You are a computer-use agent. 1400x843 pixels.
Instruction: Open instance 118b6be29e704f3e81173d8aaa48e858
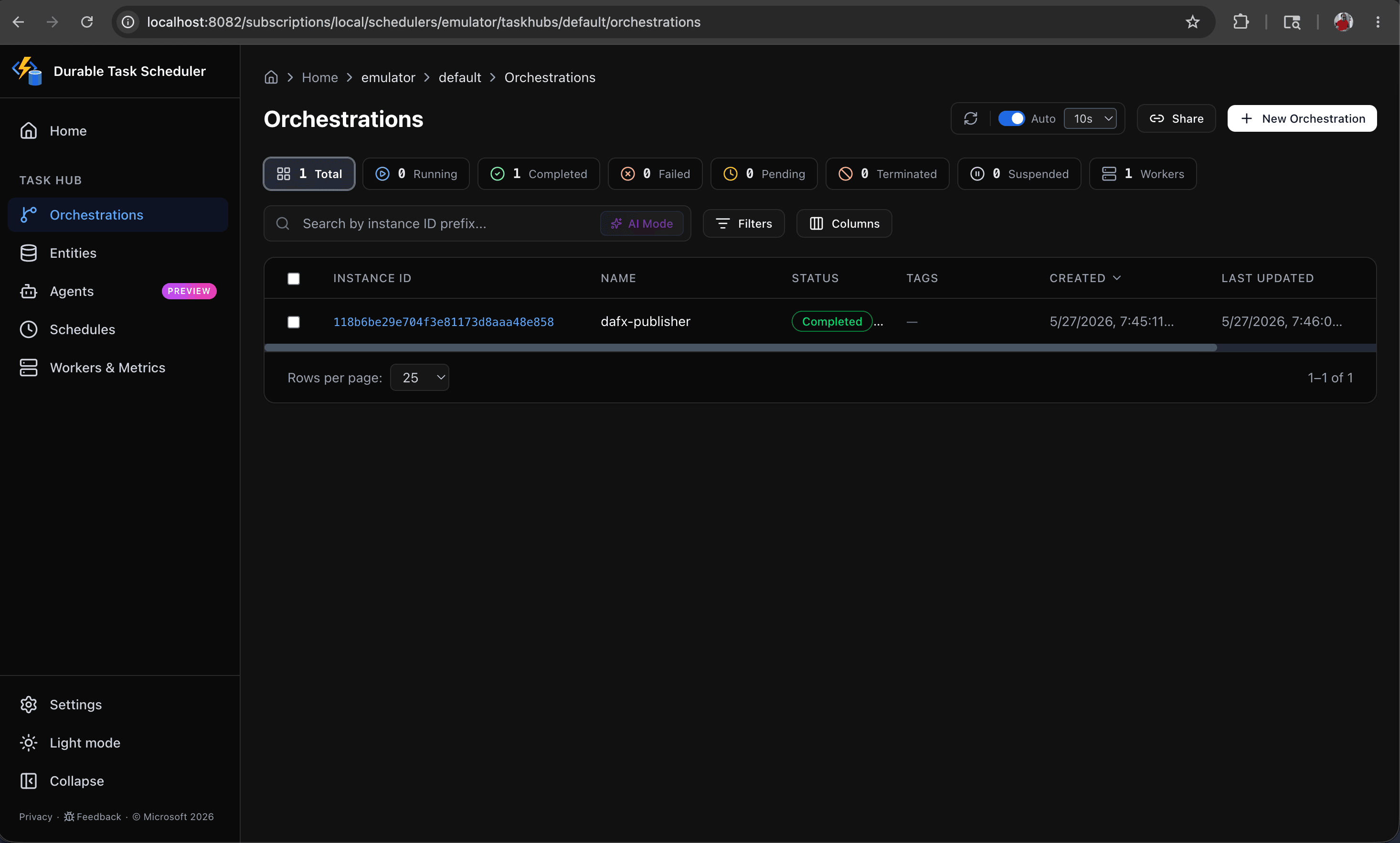click(443, 322)
